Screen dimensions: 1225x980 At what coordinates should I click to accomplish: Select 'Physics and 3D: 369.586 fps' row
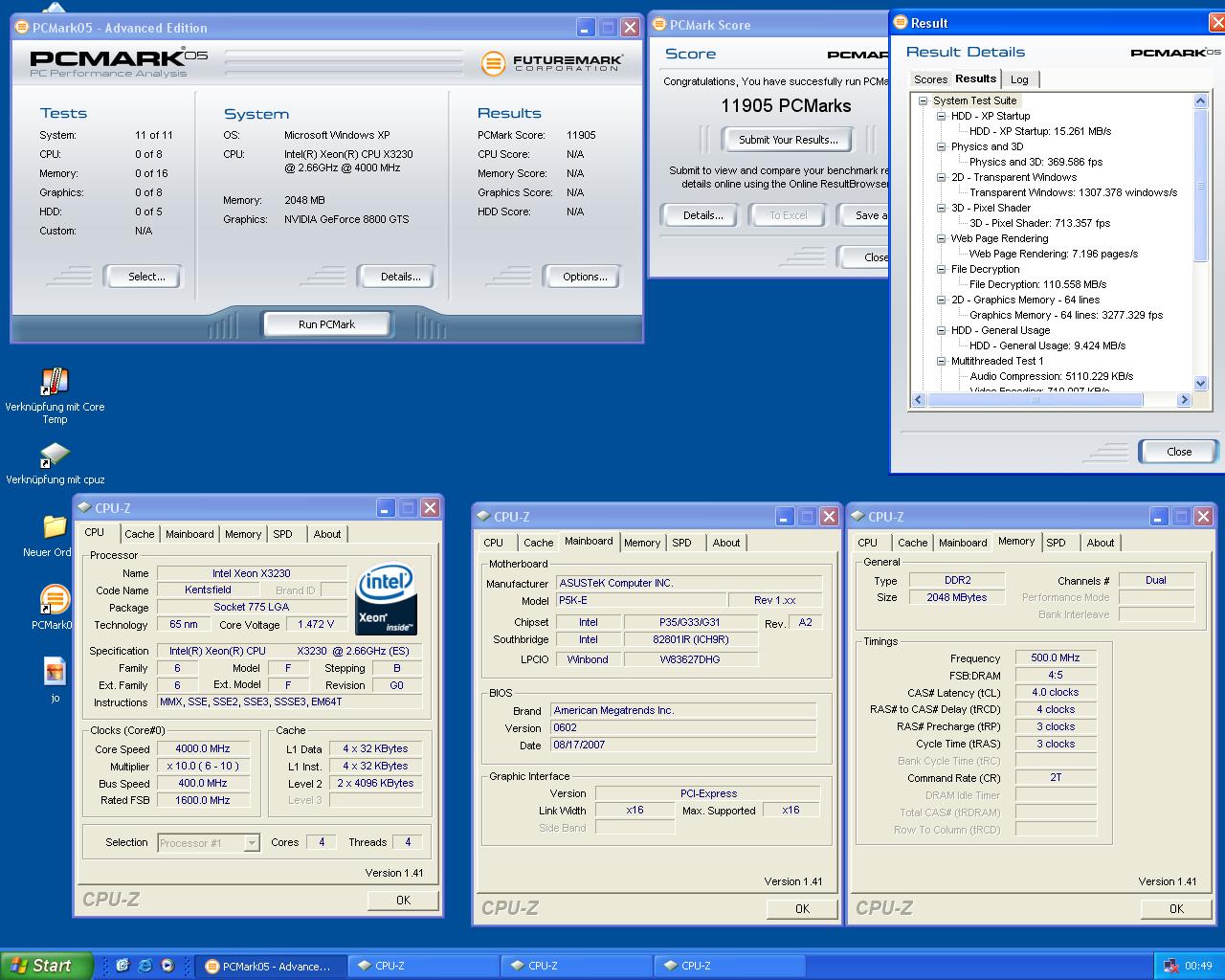(x=1036, y=162)
